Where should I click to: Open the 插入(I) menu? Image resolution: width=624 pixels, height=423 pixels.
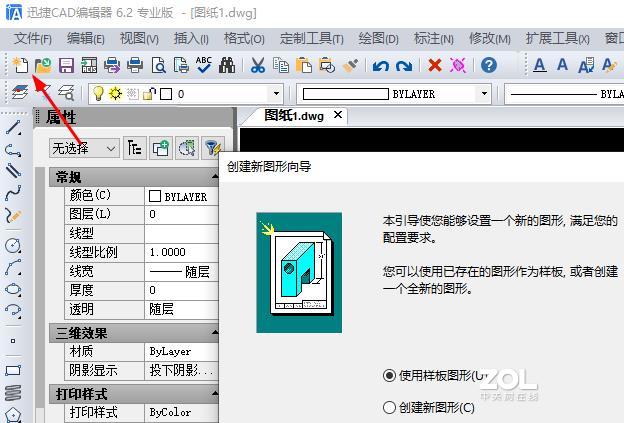pyautogui.click(x=191, y=39)
